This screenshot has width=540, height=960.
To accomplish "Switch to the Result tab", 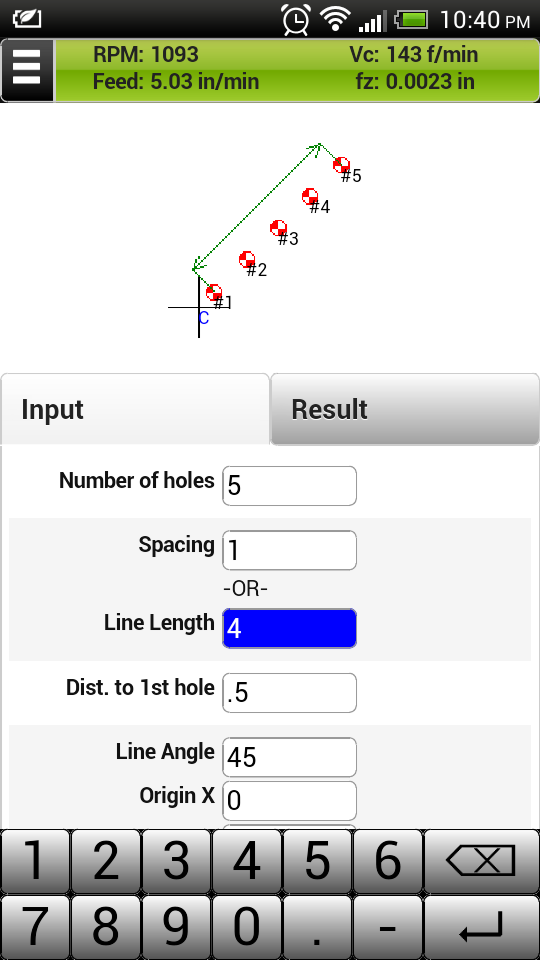I will pyautogui.click(x=405, y=409).
